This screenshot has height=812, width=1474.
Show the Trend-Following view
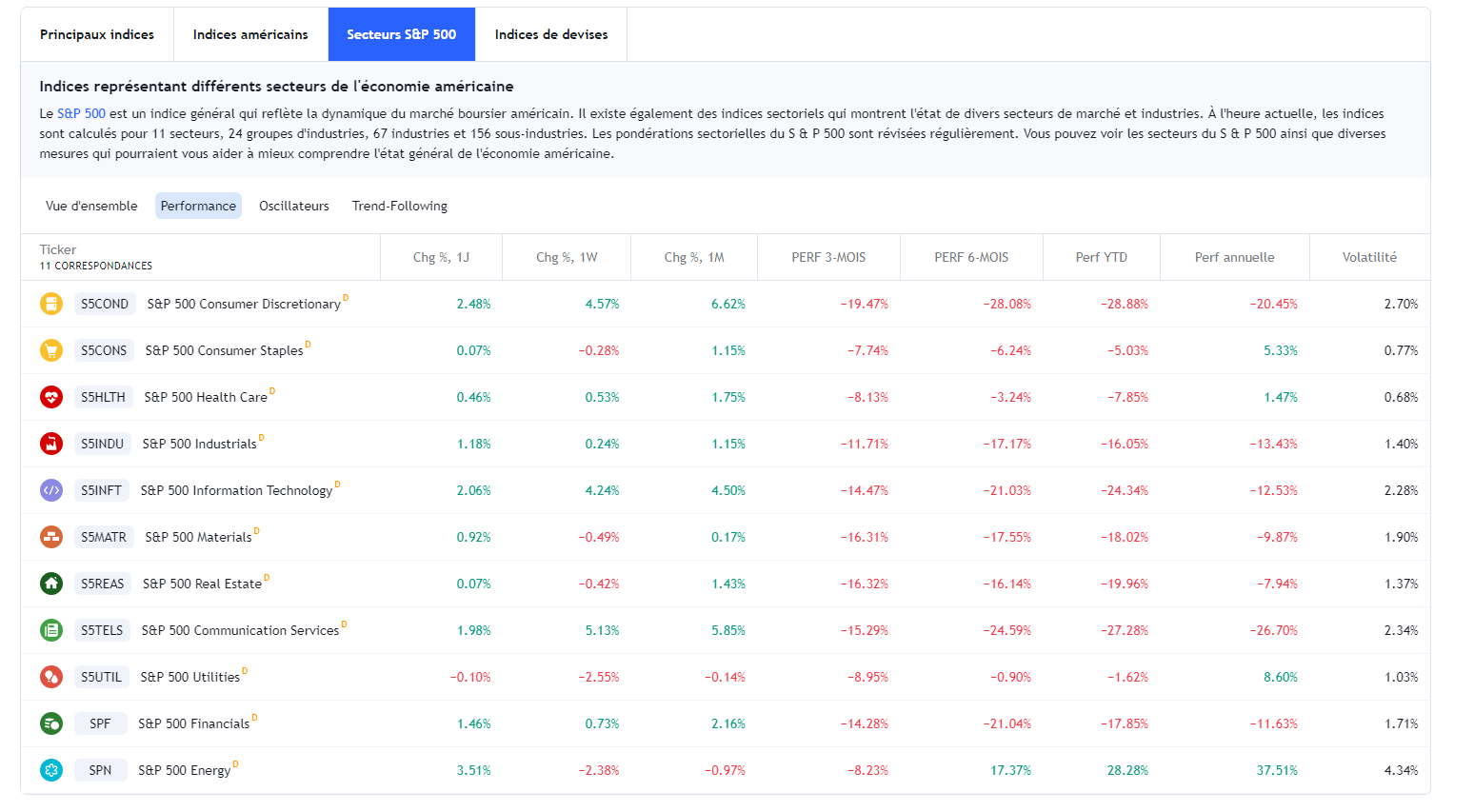(x=399, y=206)
